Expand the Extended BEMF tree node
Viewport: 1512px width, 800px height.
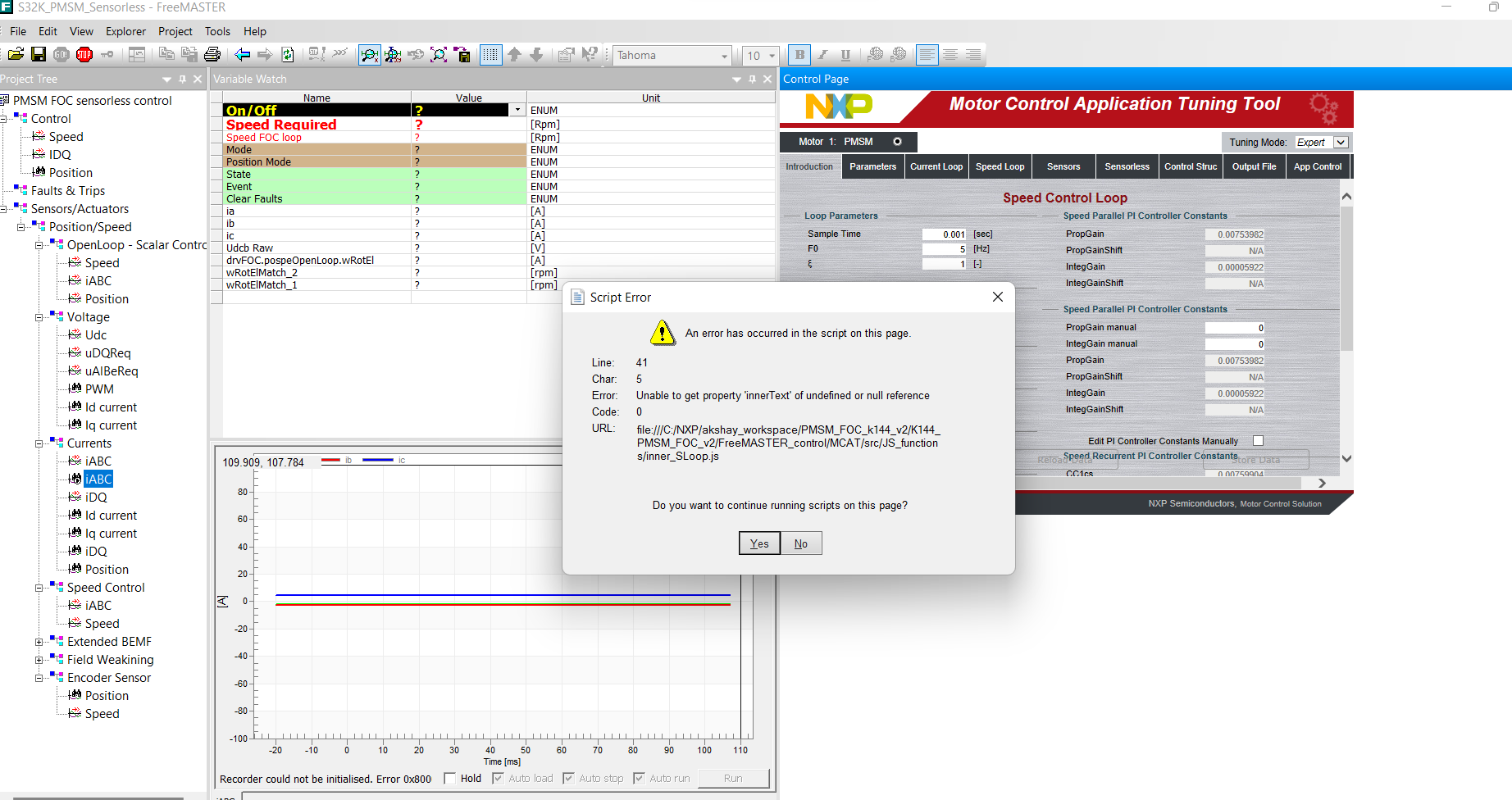point(39,641)
